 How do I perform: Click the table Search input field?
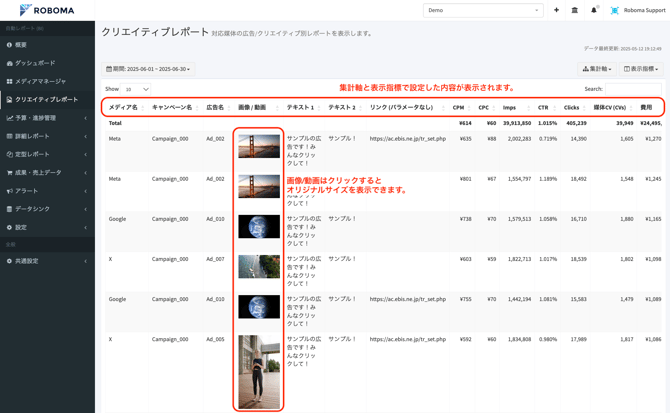click(633, 89)
